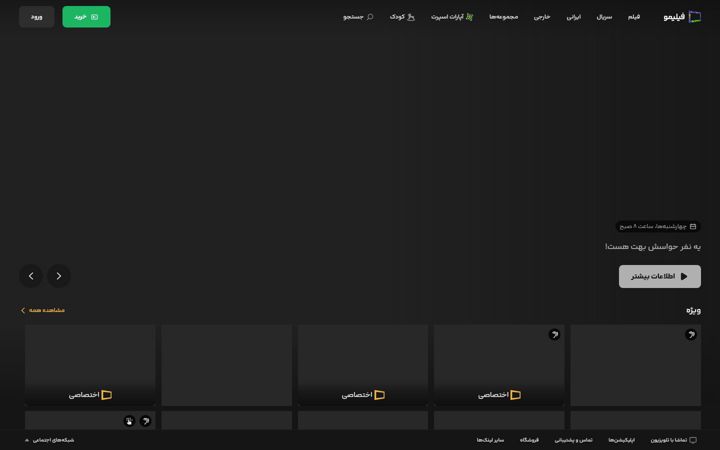Open سایر لینک‌ها in the footer
720x450 pixels.
pos(490,440)
